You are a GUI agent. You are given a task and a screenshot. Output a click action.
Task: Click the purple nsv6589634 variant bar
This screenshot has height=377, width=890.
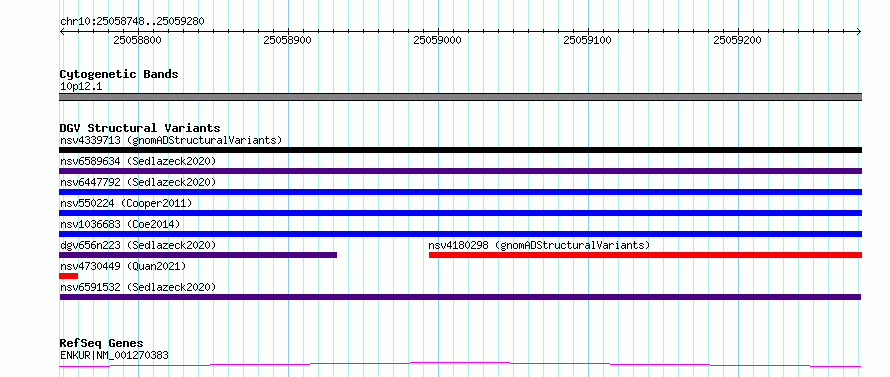[x=460, y=171]
